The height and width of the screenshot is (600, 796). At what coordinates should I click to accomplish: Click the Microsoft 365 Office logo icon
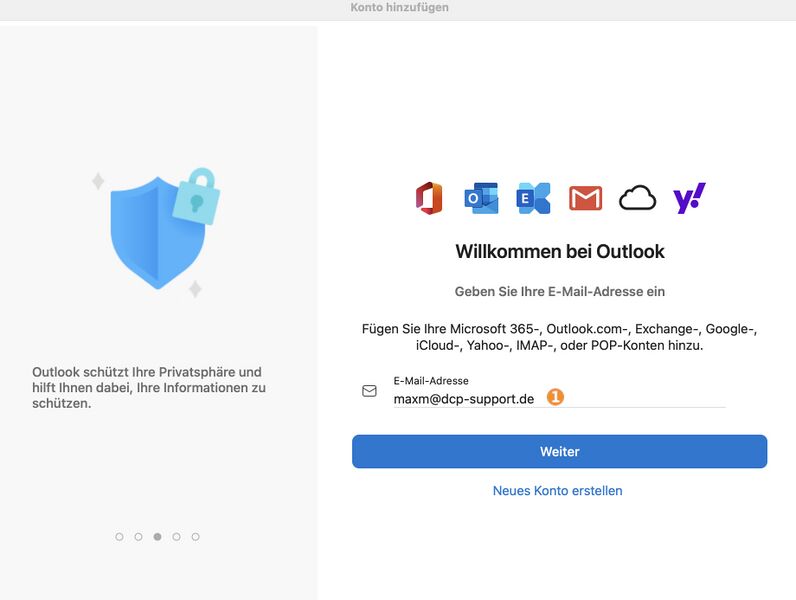tap(429, 198)
